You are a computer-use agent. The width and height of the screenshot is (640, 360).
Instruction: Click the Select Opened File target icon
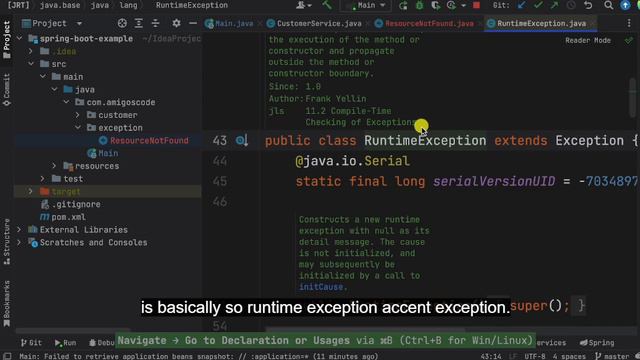122,23
